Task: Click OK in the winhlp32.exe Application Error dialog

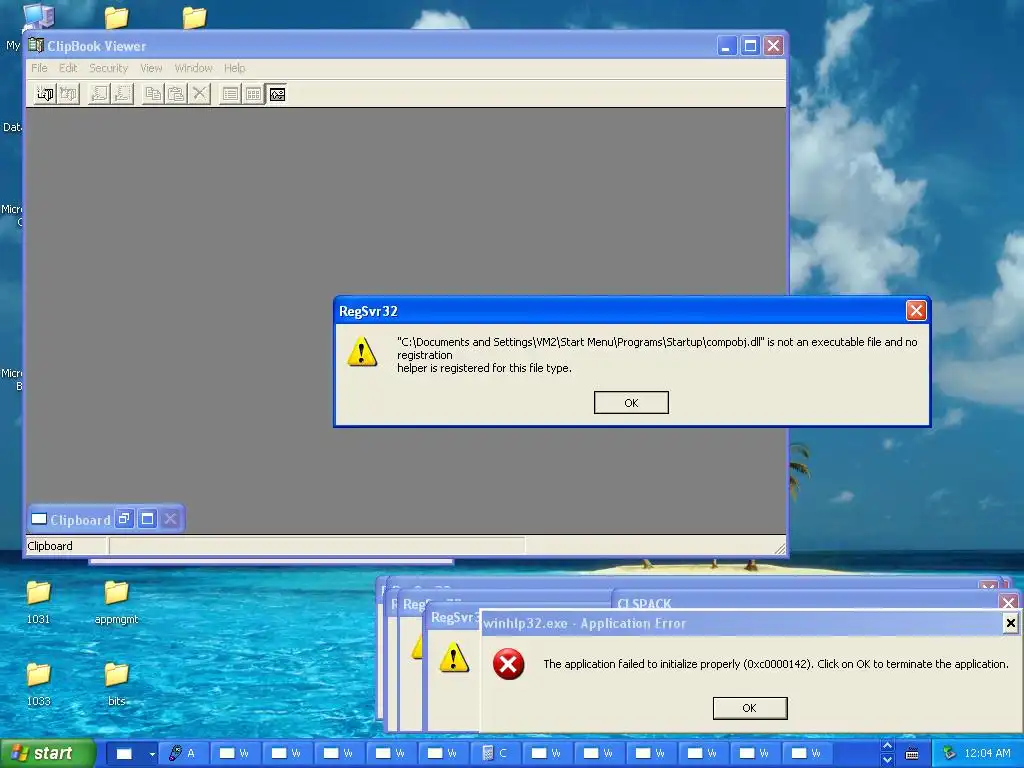Action: click(750, 708)
